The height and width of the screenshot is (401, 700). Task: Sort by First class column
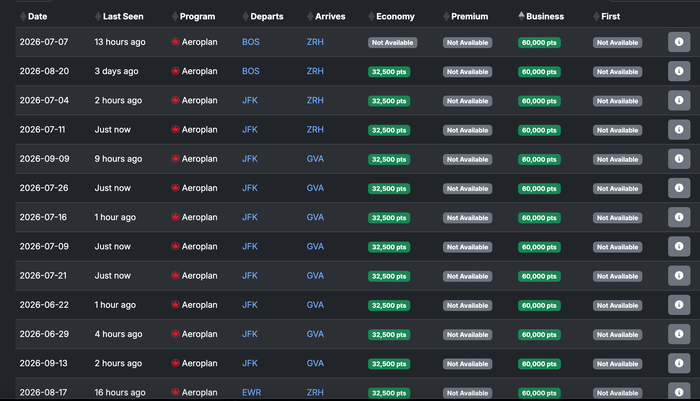pyautogui.click(x=607, y=17)
